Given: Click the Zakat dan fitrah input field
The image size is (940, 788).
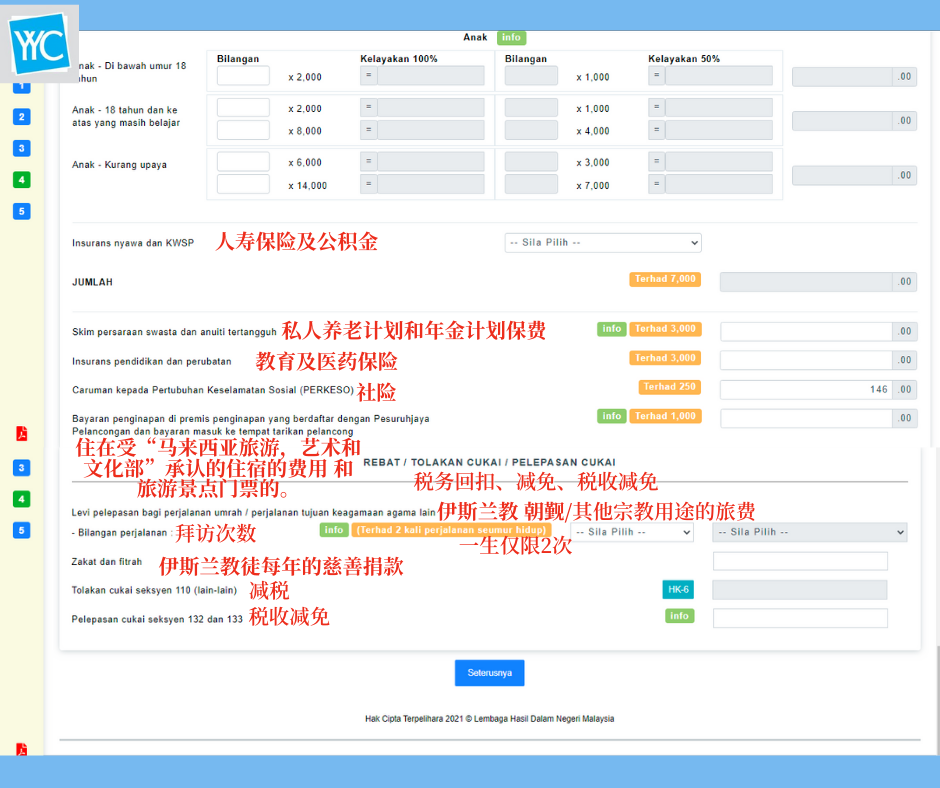Looking at the screenshot, I should pyautogui.click(x=800, y=561).
